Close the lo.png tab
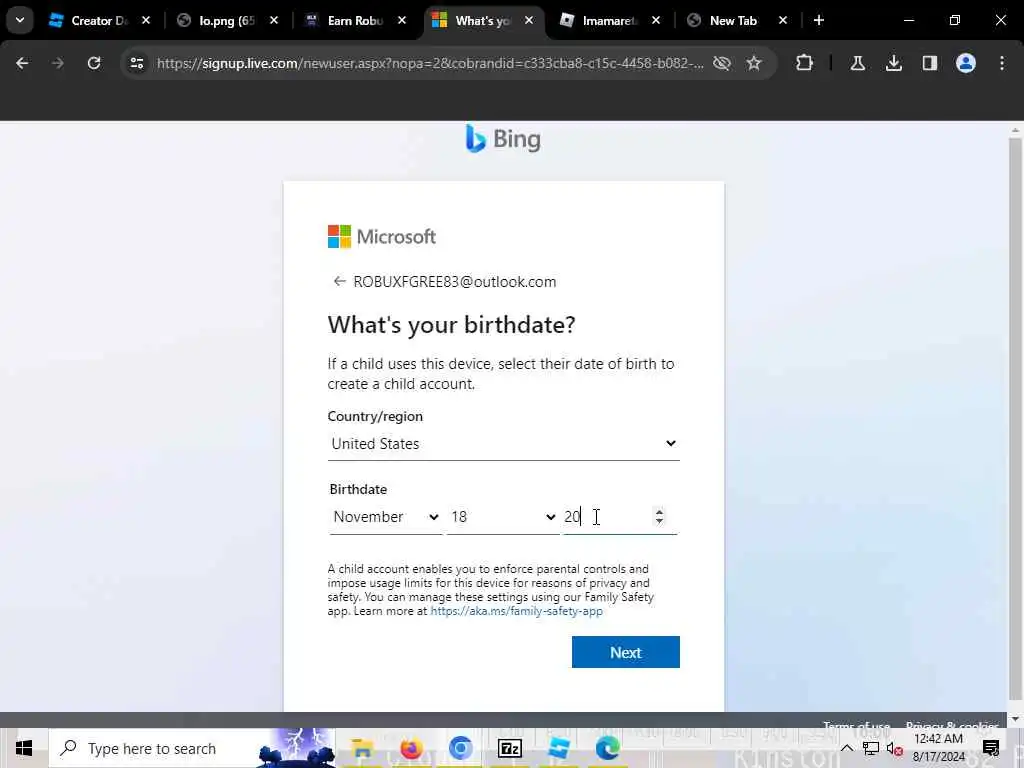 tap(274, 21)
